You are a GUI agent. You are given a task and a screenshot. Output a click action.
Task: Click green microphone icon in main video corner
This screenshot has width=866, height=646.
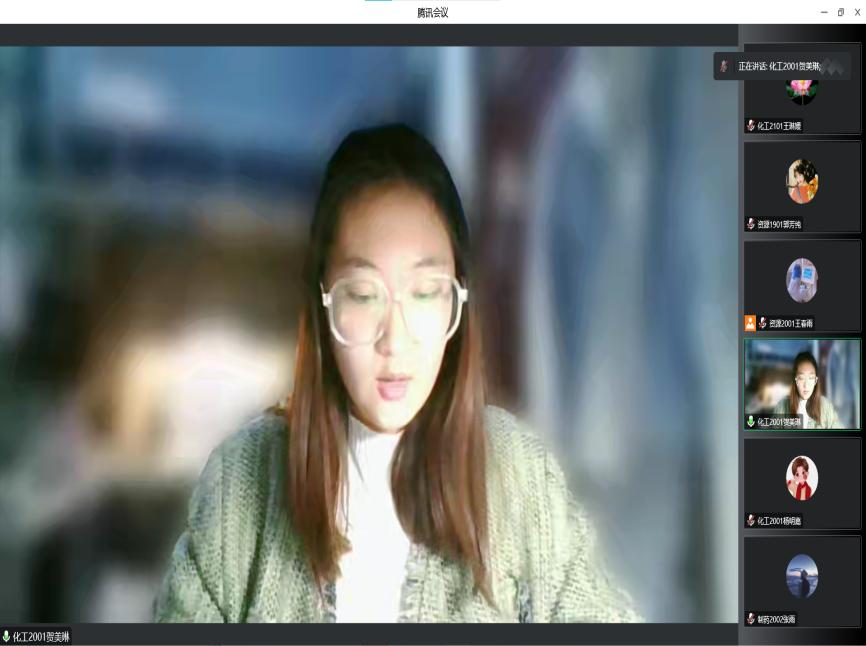pos(7,636)
